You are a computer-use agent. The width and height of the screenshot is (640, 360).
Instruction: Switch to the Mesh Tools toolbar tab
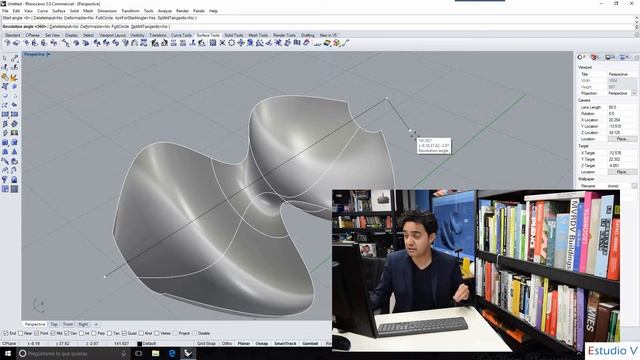(x=258, y=36)
